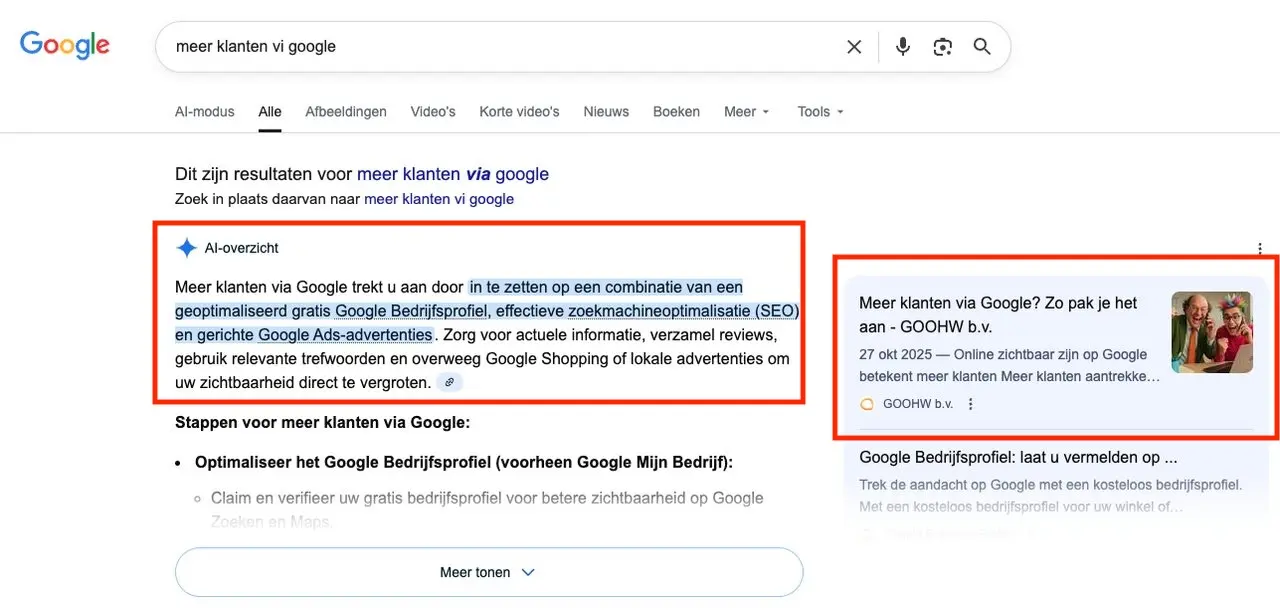Submit the search with the magnifier icon
The width and height of the screenshot is (1280, 610).
(981, 46)
